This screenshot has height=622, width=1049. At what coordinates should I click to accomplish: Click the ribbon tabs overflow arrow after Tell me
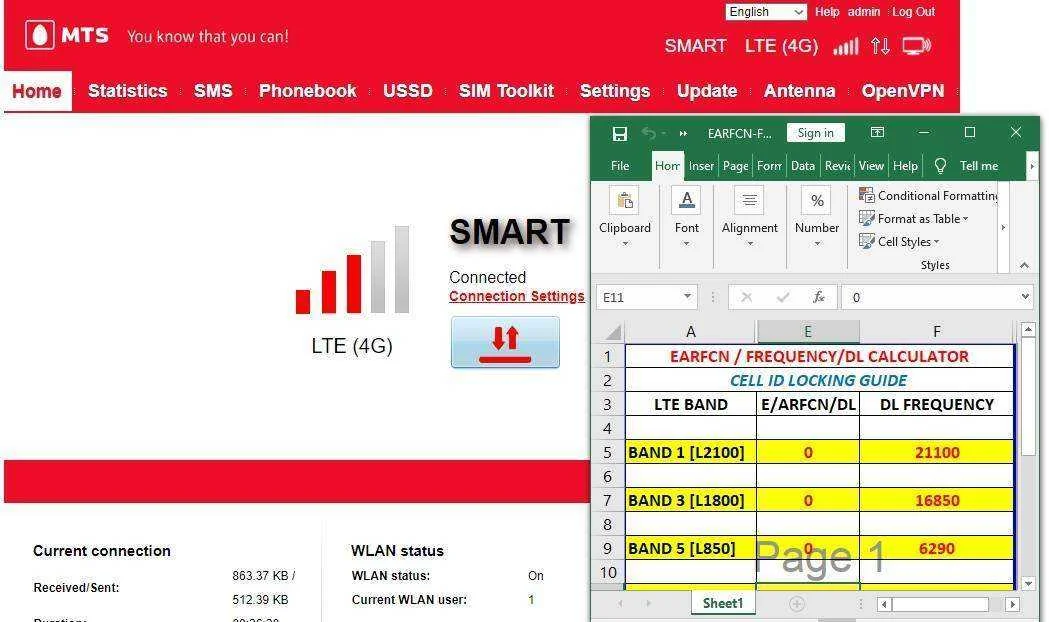pyautogui.click(x=1032, y=166)
